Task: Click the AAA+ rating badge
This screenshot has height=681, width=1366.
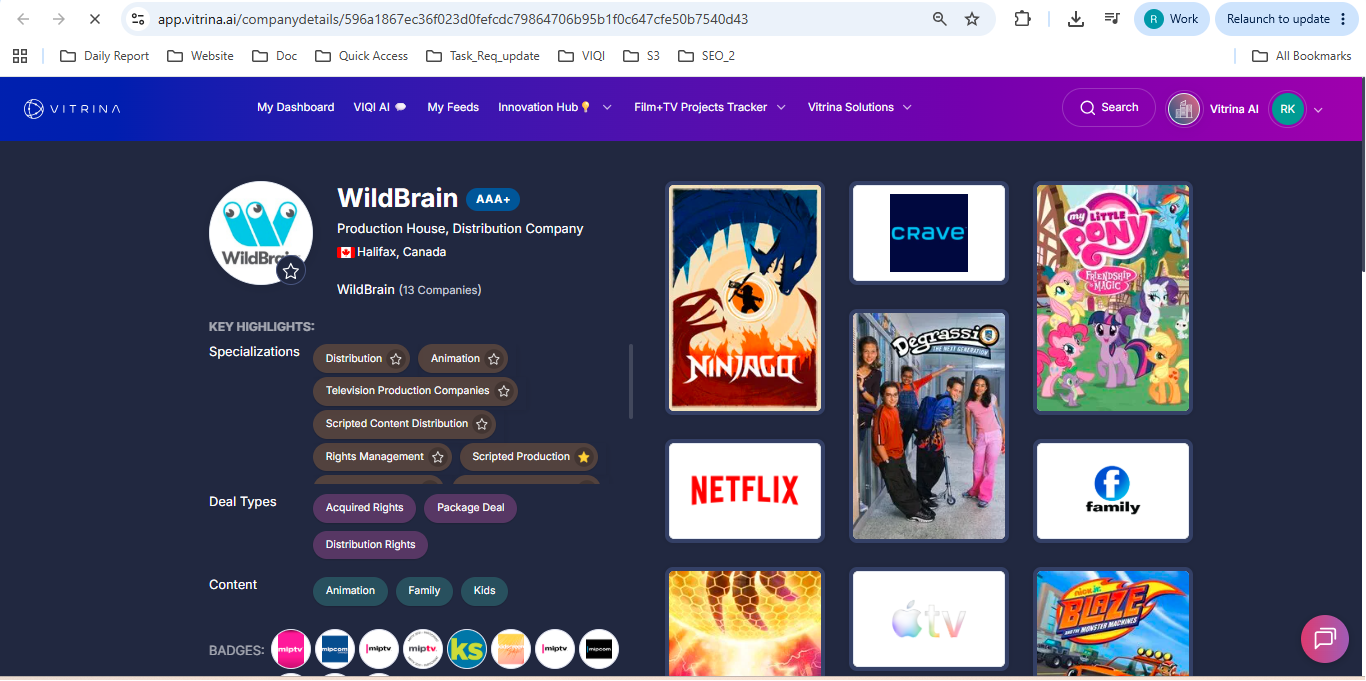Action: pyautogui.click(x=493, y=199)
